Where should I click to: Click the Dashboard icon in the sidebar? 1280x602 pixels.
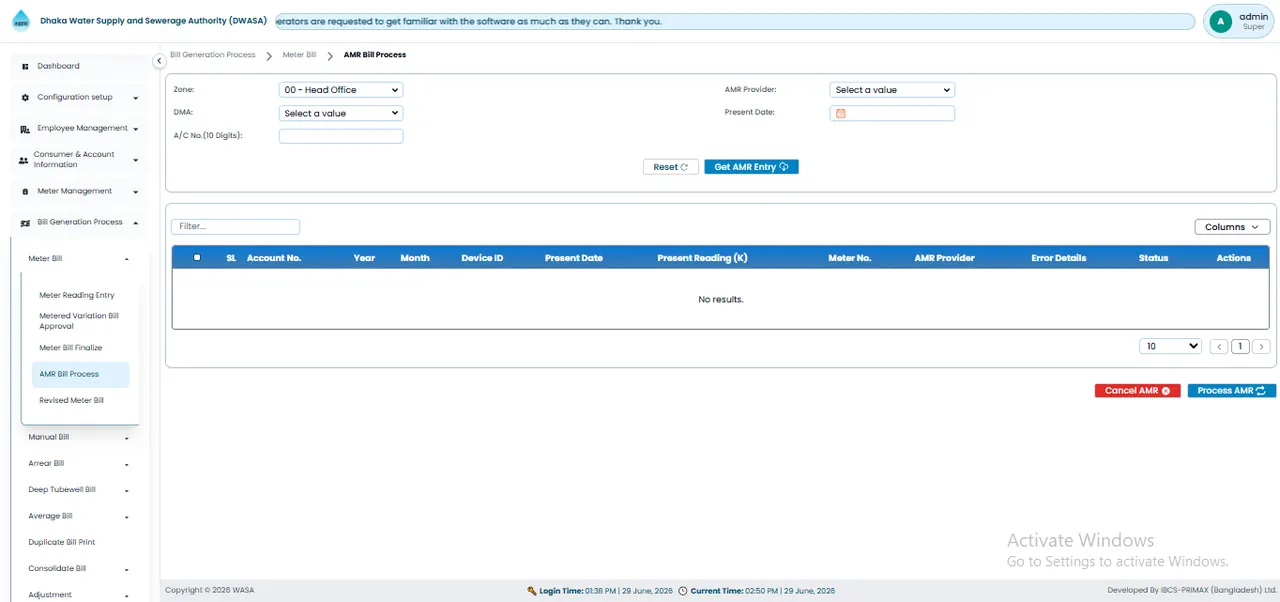pos(25,66)
